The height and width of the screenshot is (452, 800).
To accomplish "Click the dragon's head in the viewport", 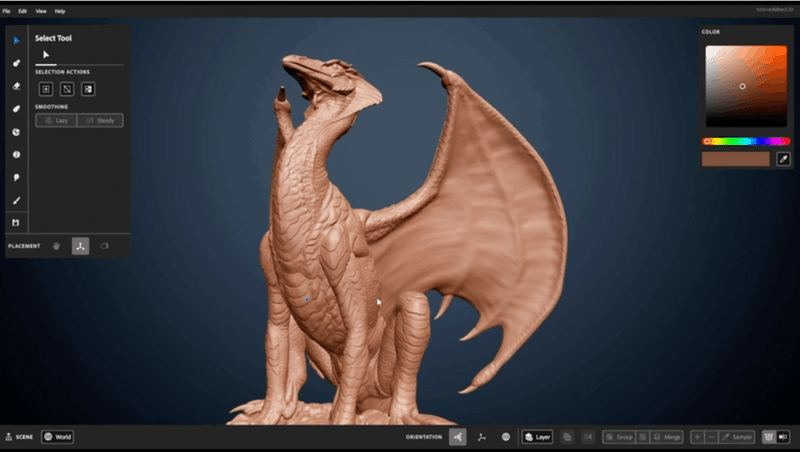I will (x=332, y=79).
